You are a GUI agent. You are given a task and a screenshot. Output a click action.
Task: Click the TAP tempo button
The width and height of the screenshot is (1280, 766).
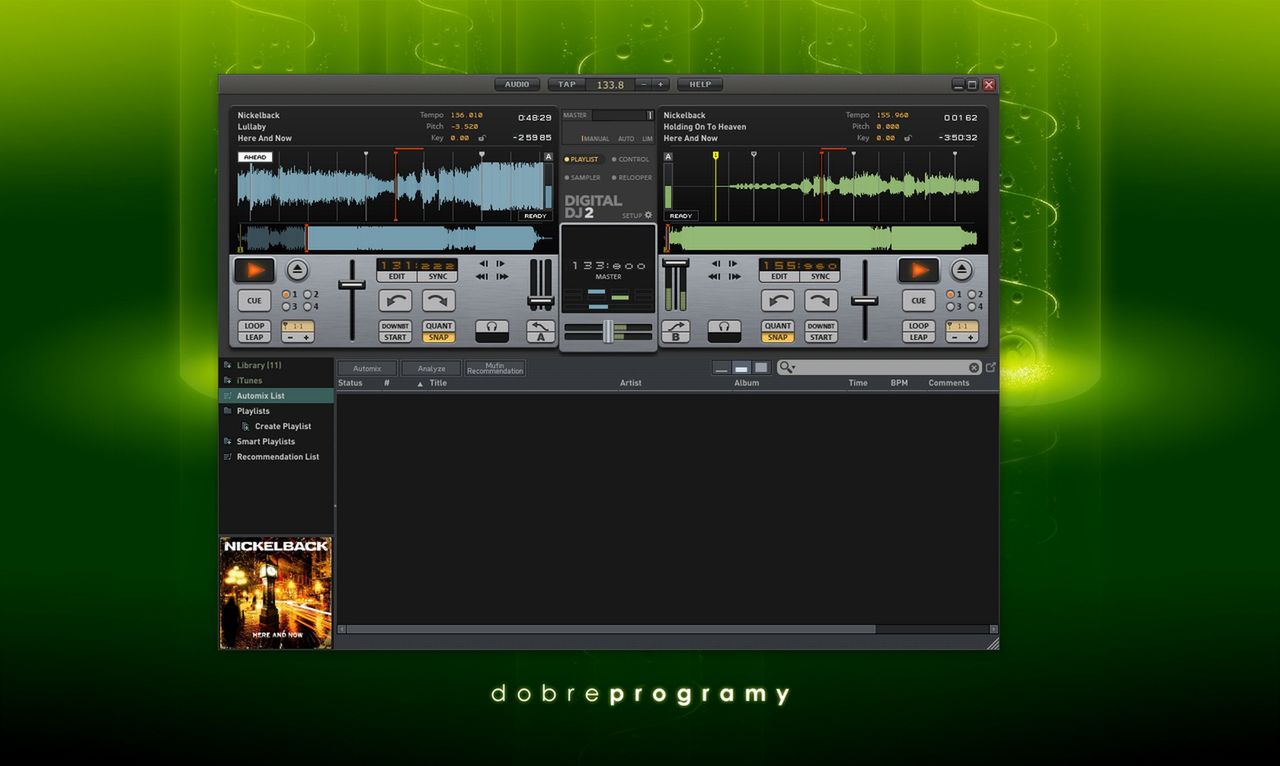click(567, 84)
